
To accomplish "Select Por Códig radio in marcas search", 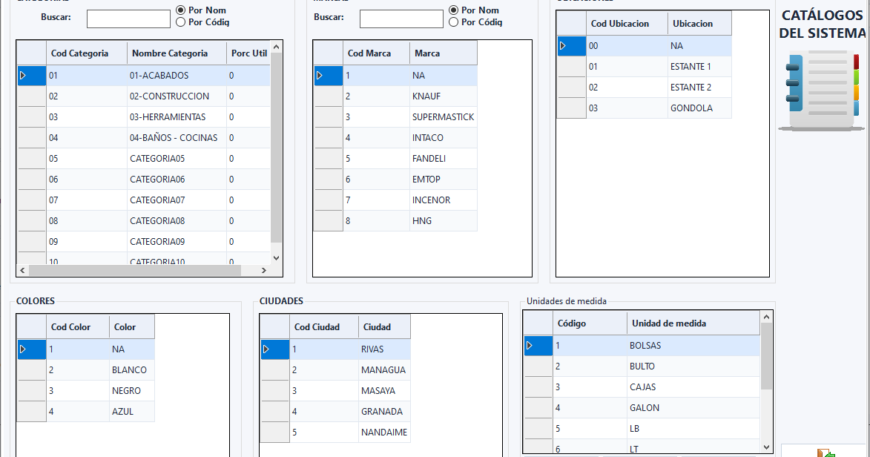I will 453,22.
